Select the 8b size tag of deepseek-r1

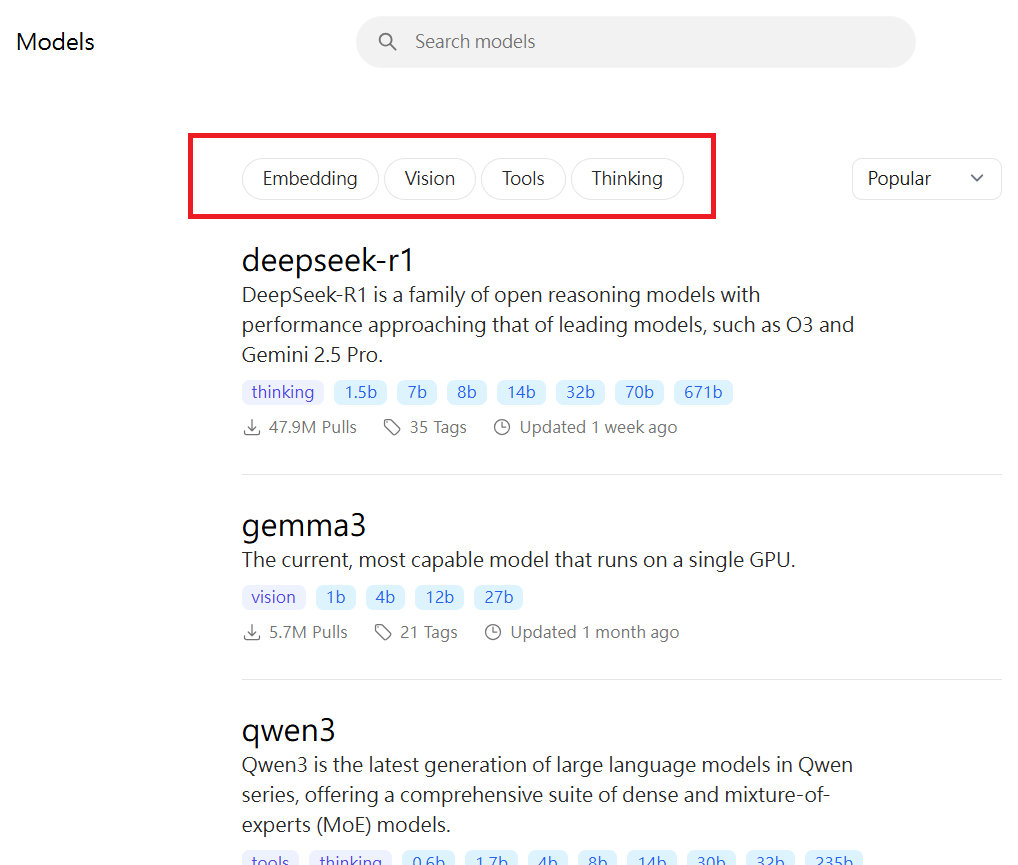(467, 392)
